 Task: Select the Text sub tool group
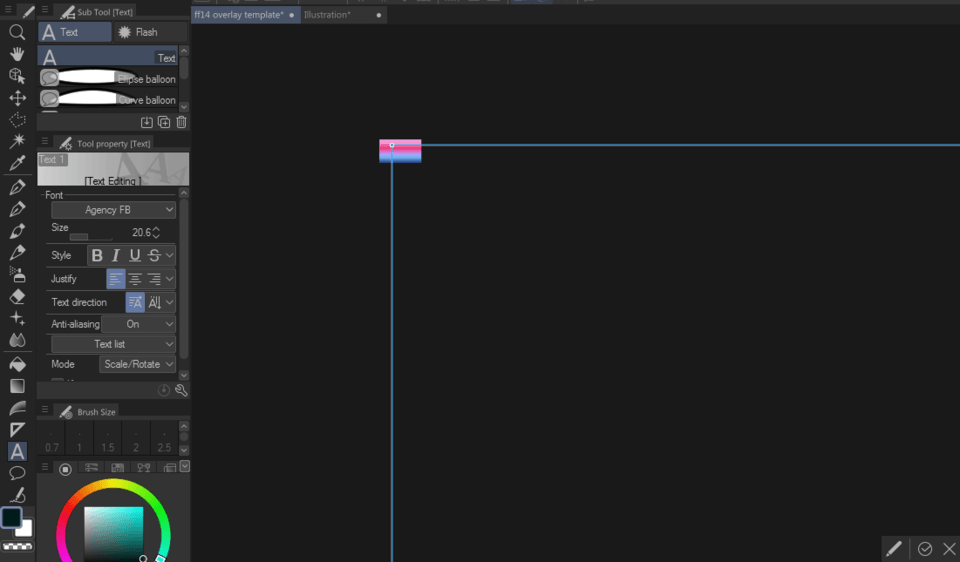(75, 32)
